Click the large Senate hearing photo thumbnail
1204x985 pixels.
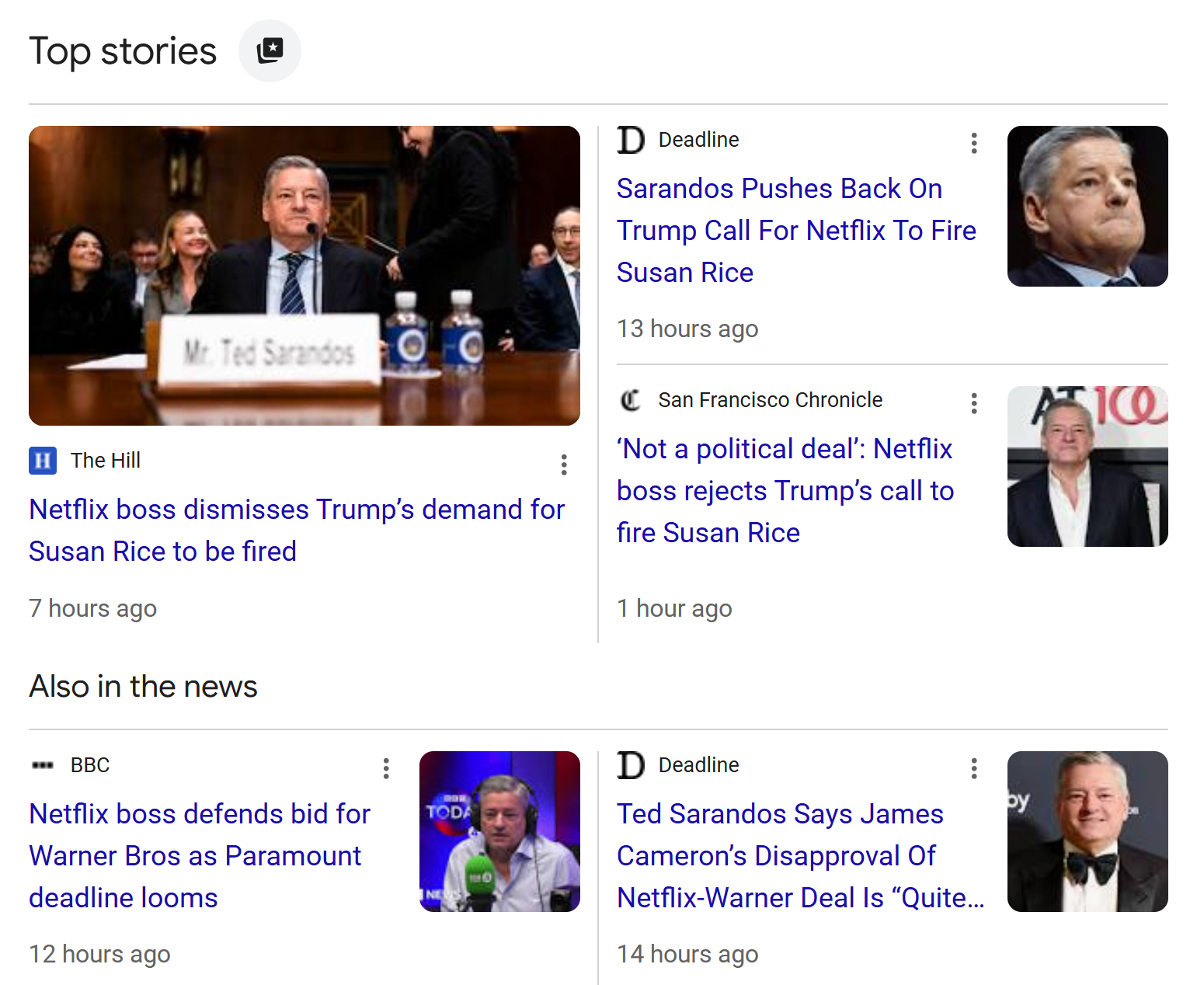304,275
